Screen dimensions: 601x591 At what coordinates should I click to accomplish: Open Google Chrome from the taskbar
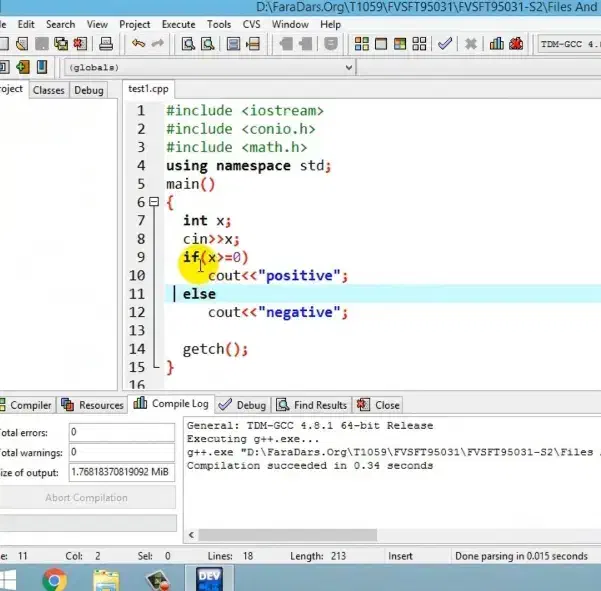54,578
